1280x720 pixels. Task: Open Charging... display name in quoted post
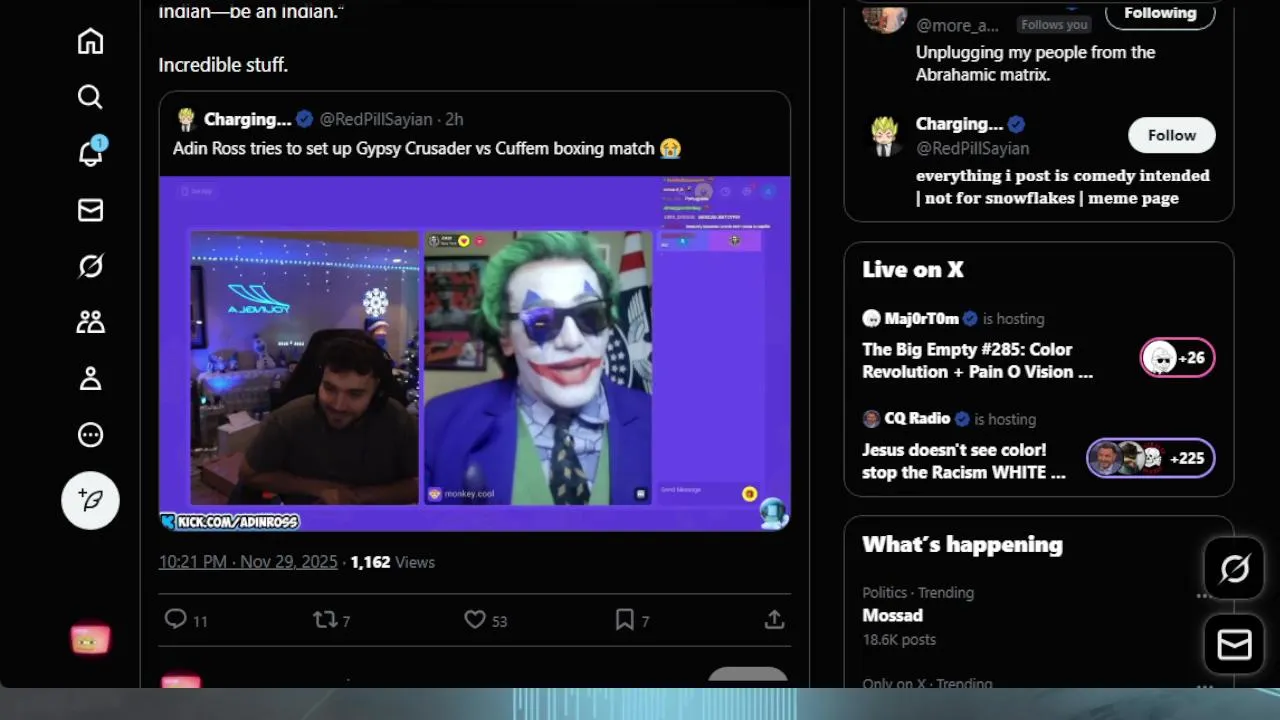click(x=247, y=119)
